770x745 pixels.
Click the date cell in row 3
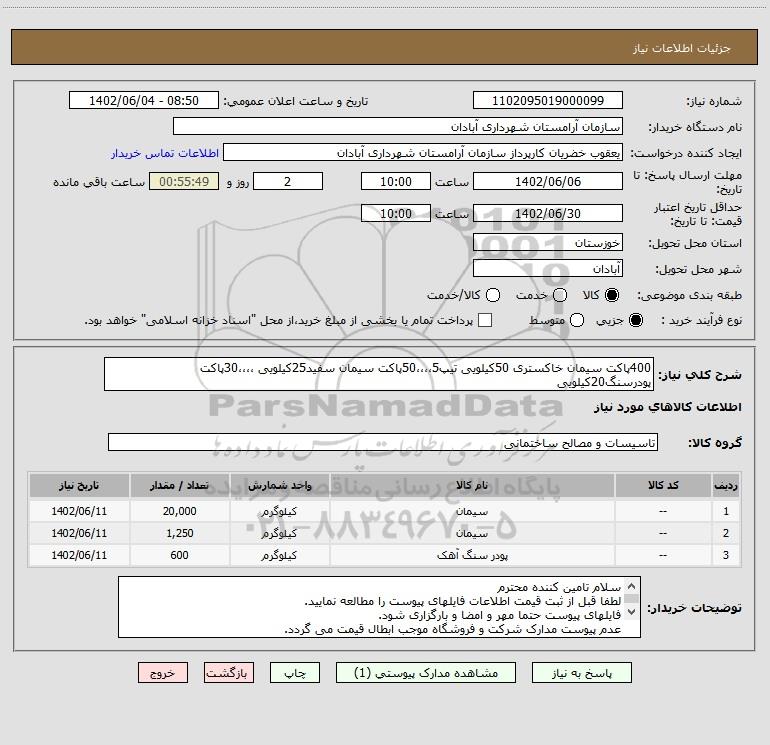point(79,555)
